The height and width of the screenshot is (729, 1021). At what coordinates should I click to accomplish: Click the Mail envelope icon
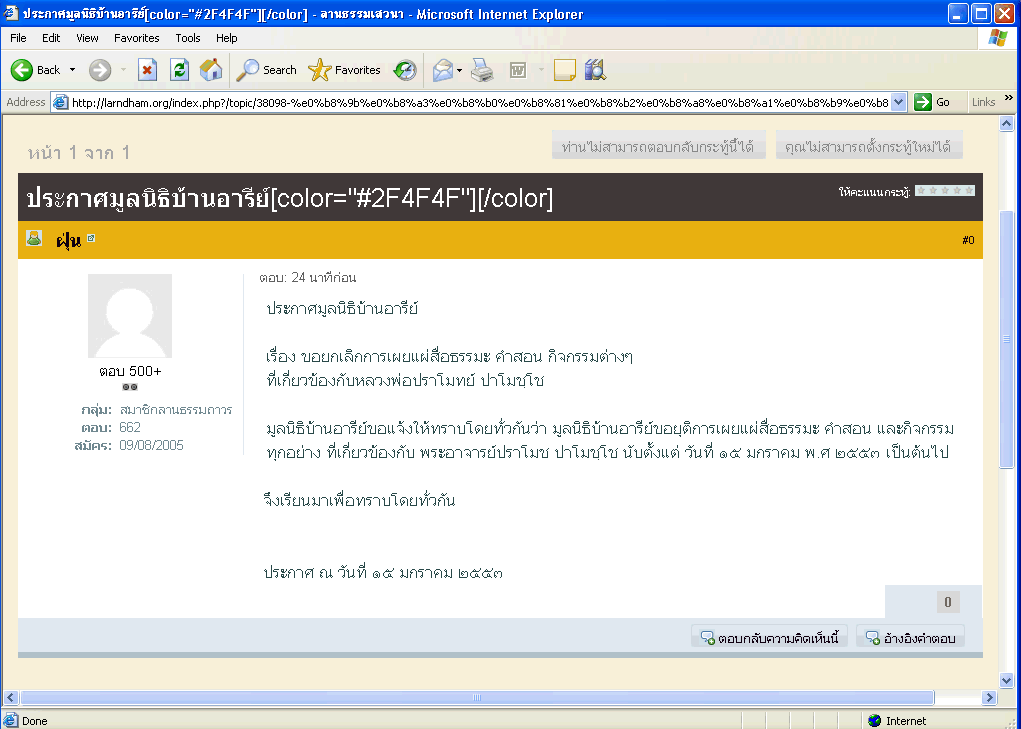442,70
